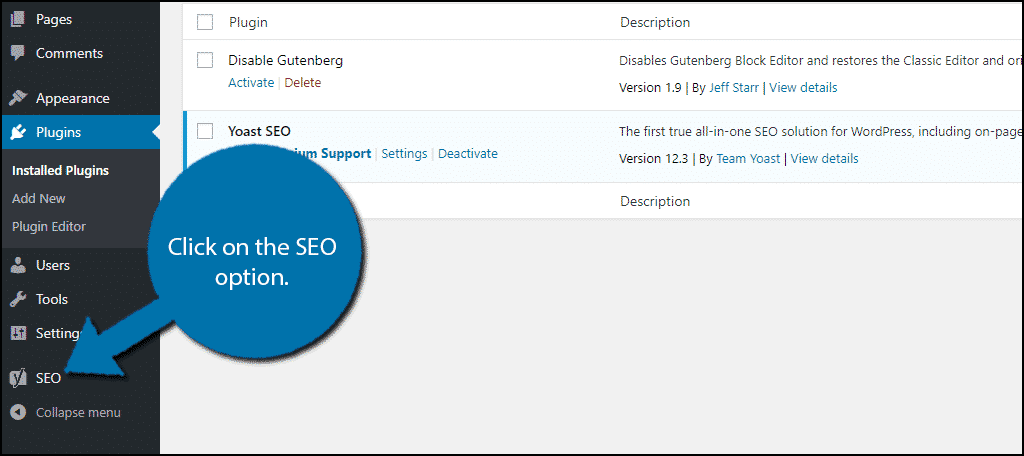Open Add New plugin submenu
The image size is (1024, 456).
39,199
